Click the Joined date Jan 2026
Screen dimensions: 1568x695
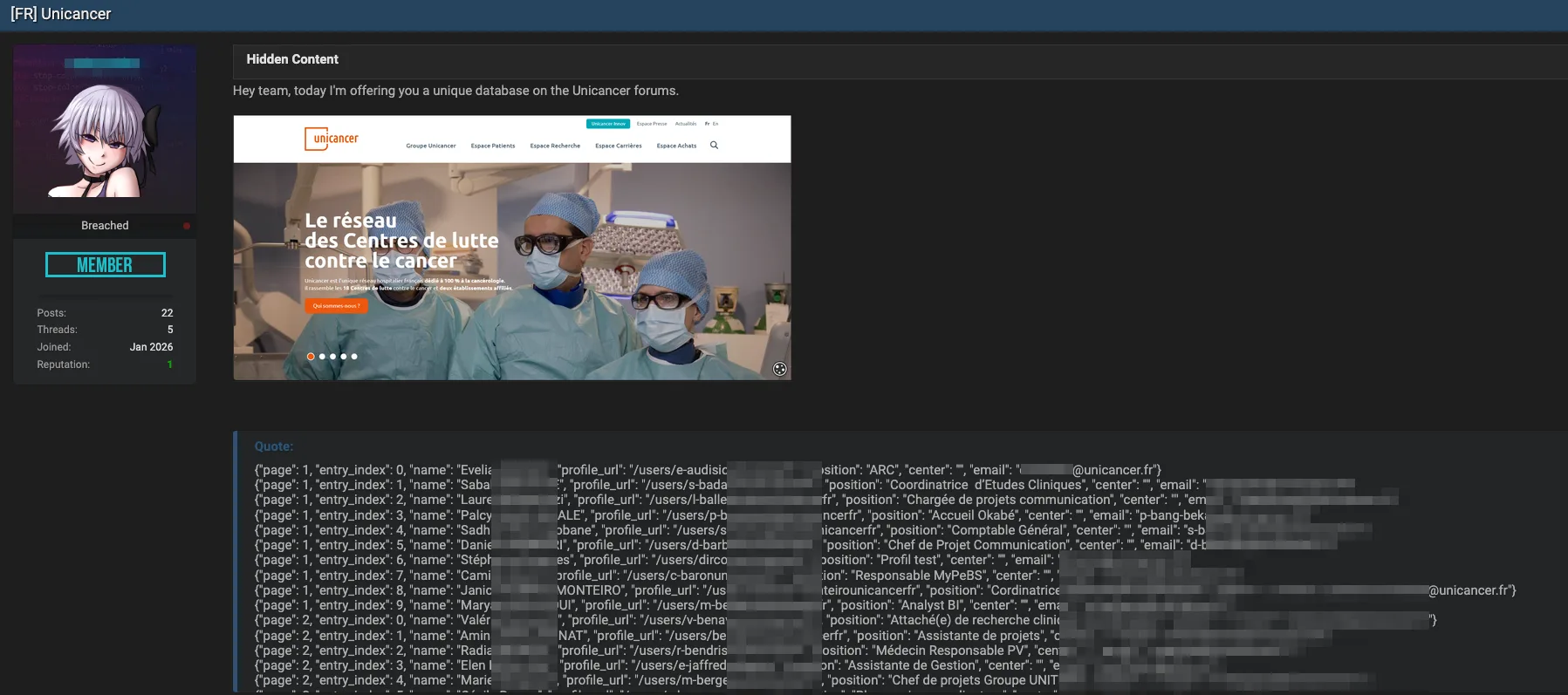[151, 347]
